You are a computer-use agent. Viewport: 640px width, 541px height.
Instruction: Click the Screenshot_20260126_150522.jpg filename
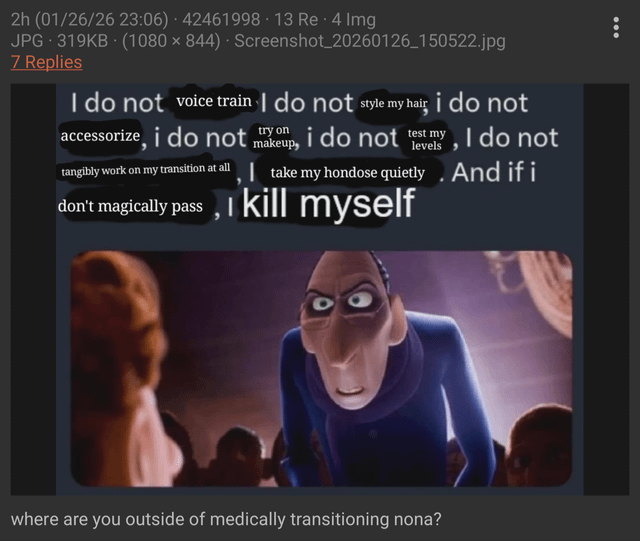click(370, 41)
